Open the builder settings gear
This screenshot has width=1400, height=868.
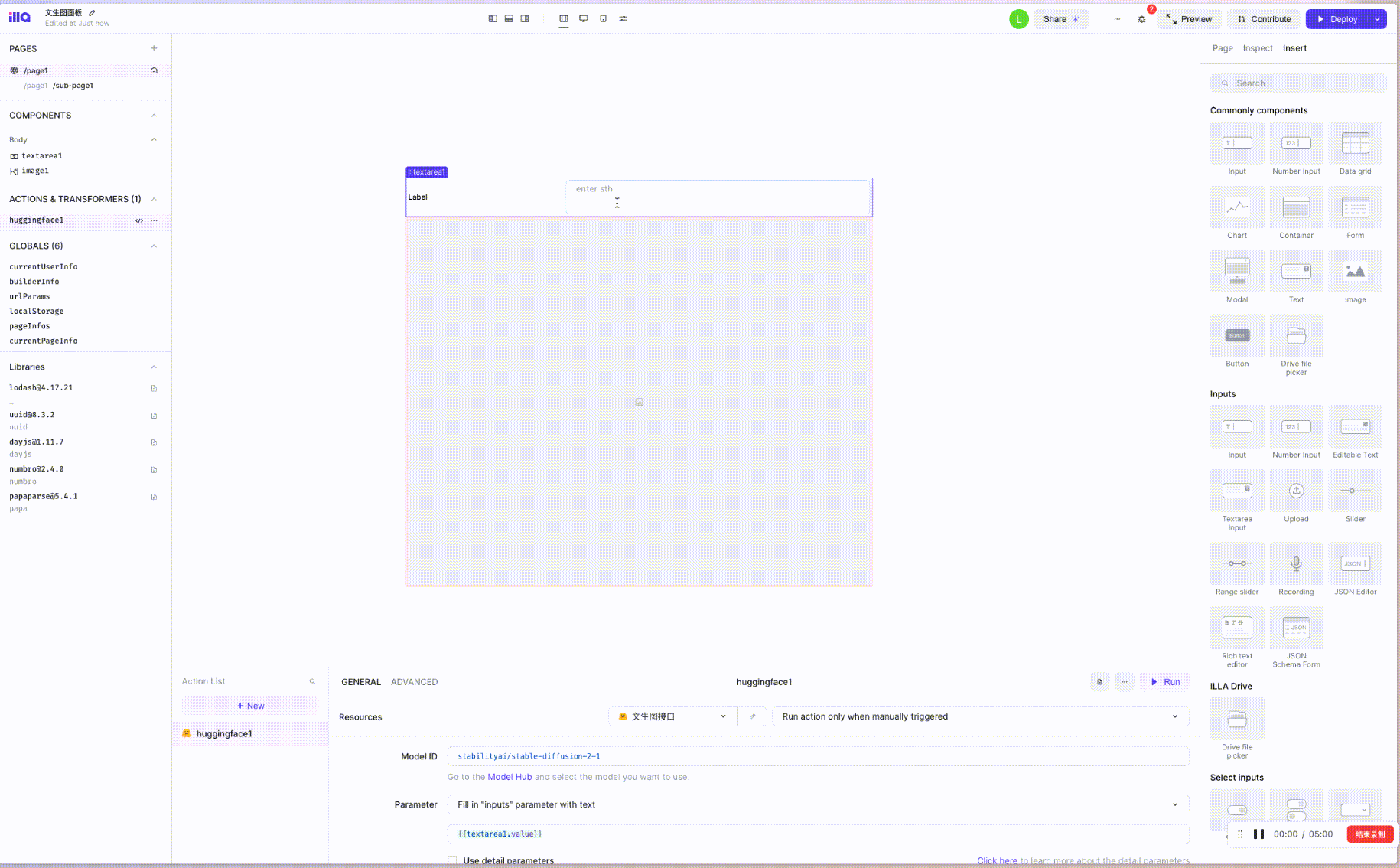[1141, 18]
